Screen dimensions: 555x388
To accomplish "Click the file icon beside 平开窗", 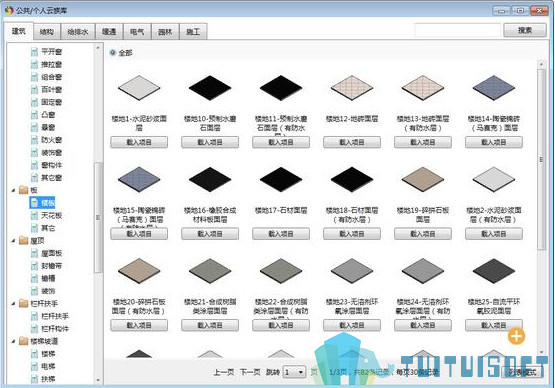I will click(34, 52).
